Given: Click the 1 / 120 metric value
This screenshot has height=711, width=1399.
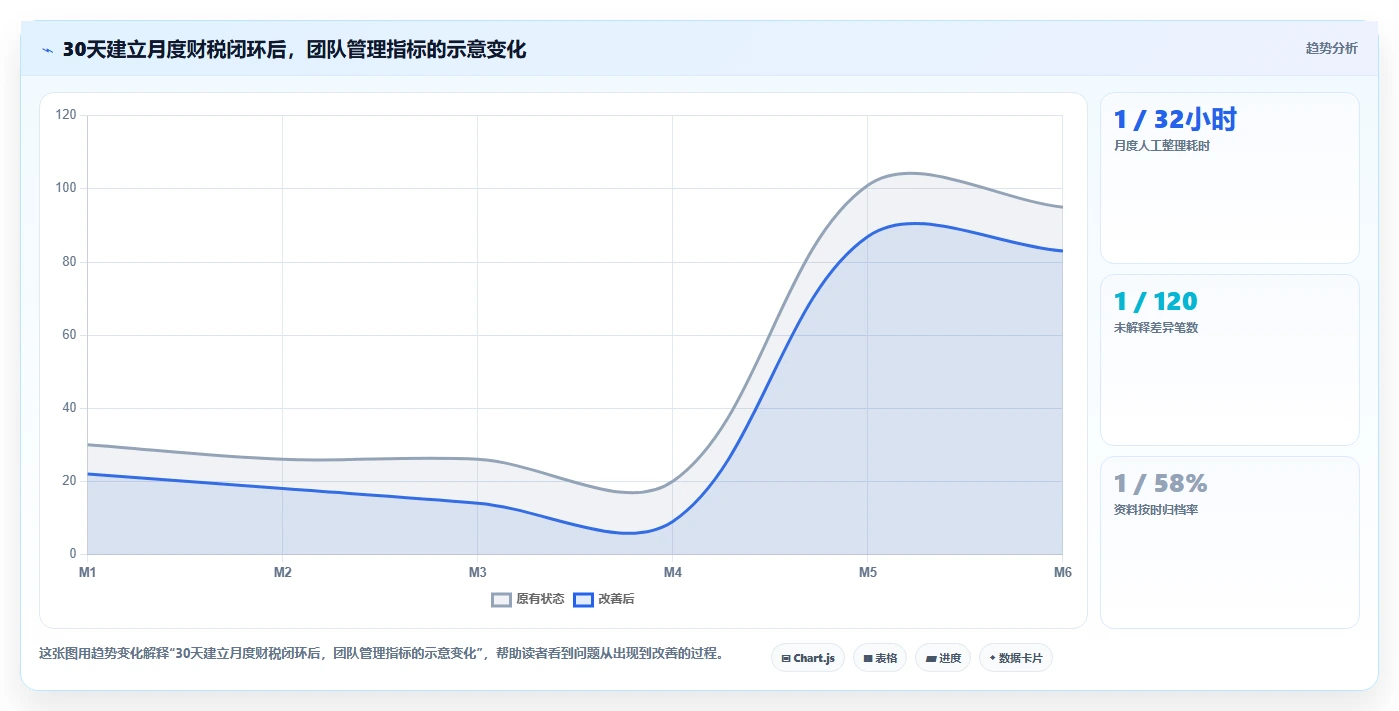Looking at the screenshot, I should pos(1155,301).
